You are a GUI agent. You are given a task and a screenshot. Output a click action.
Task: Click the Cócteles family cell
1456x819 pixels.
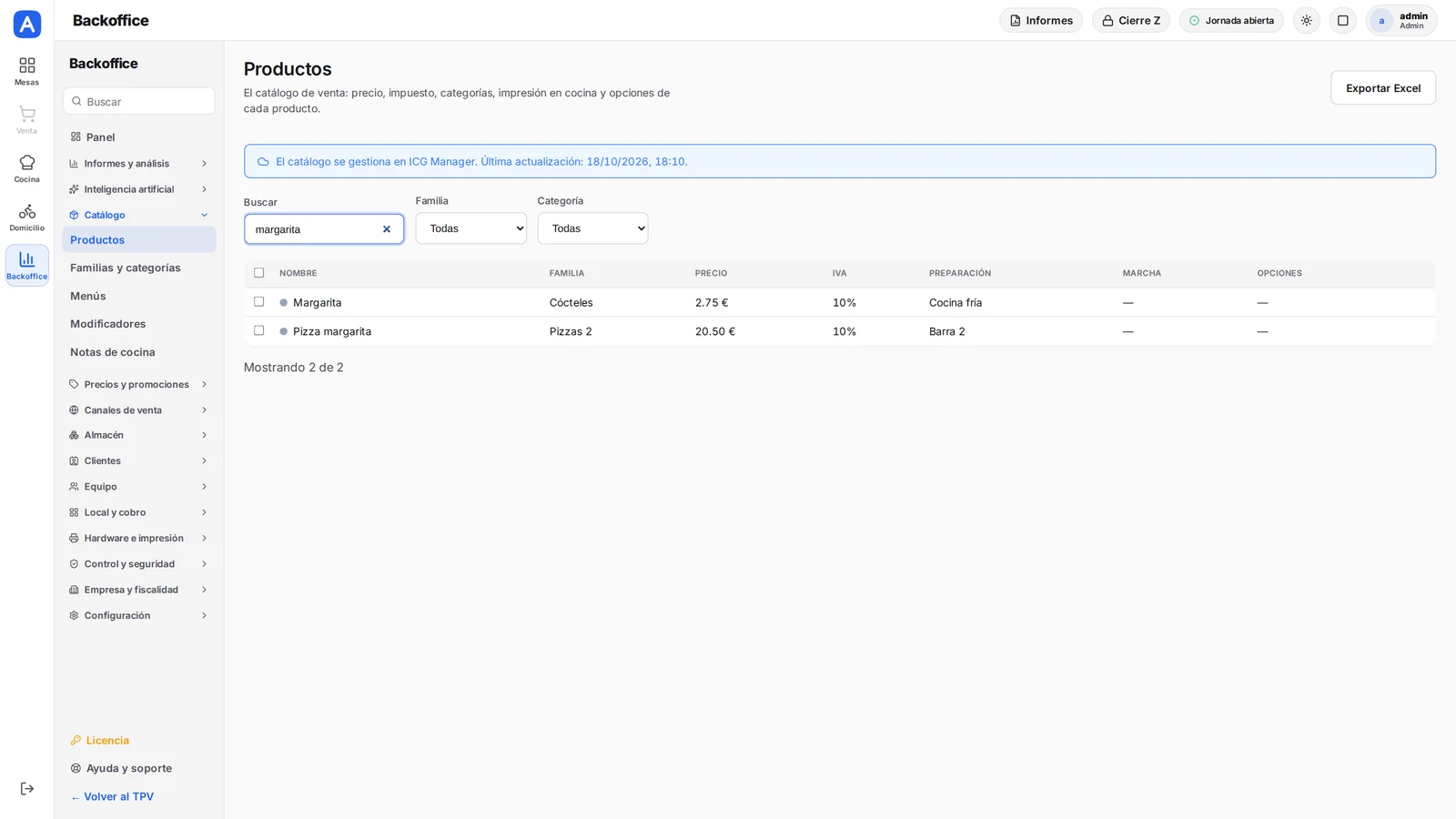571,302
